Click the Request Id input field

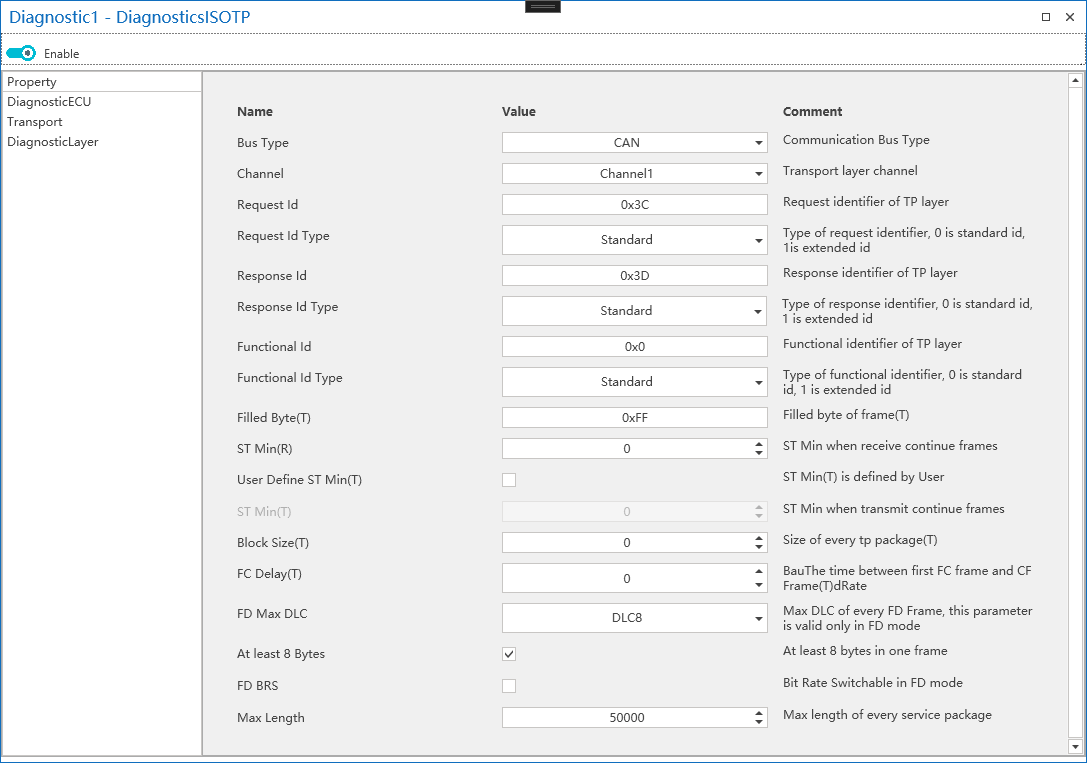[x=634, y=205]
